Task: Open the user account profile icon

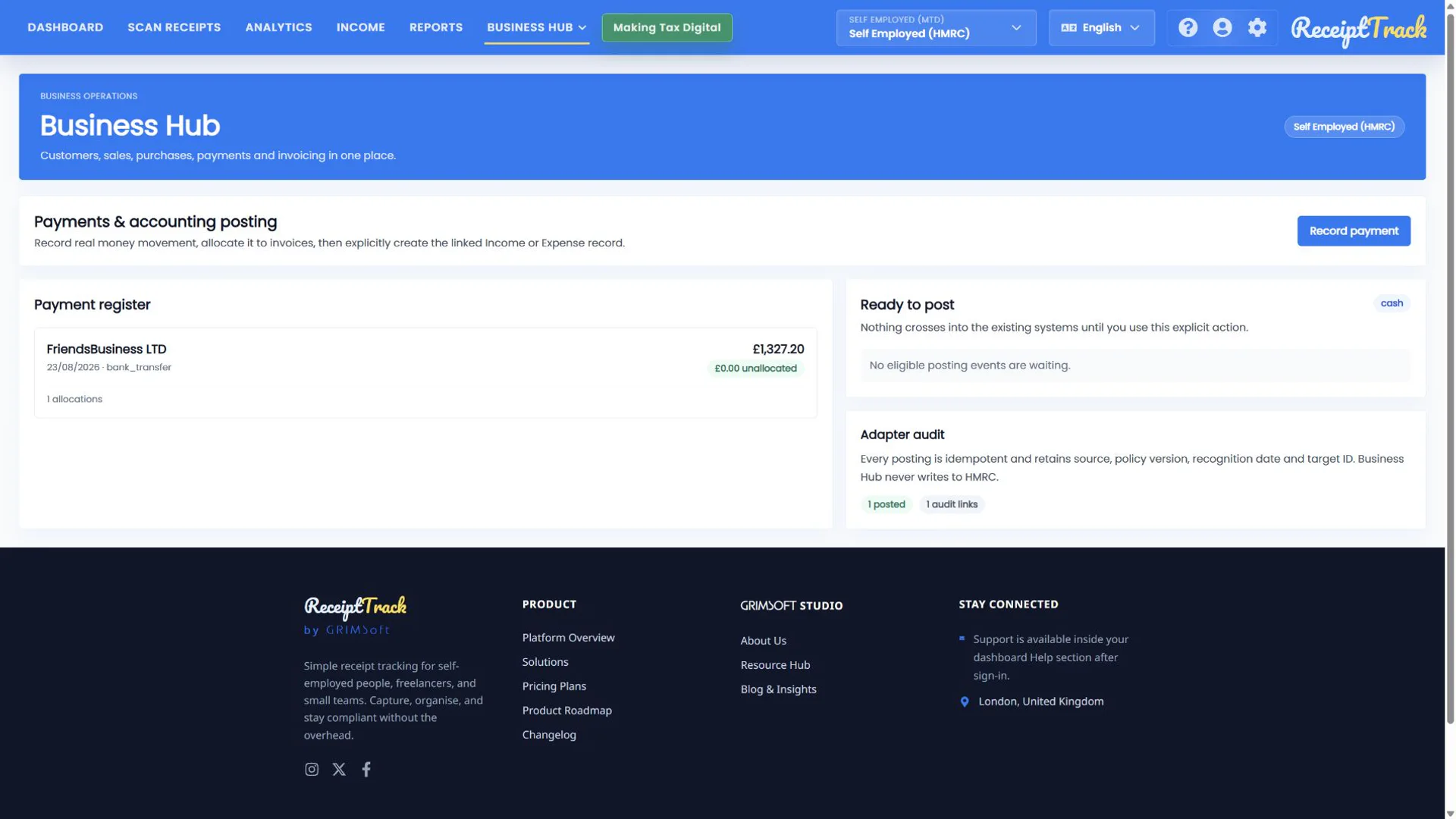Action: [x=1222, y=27]
